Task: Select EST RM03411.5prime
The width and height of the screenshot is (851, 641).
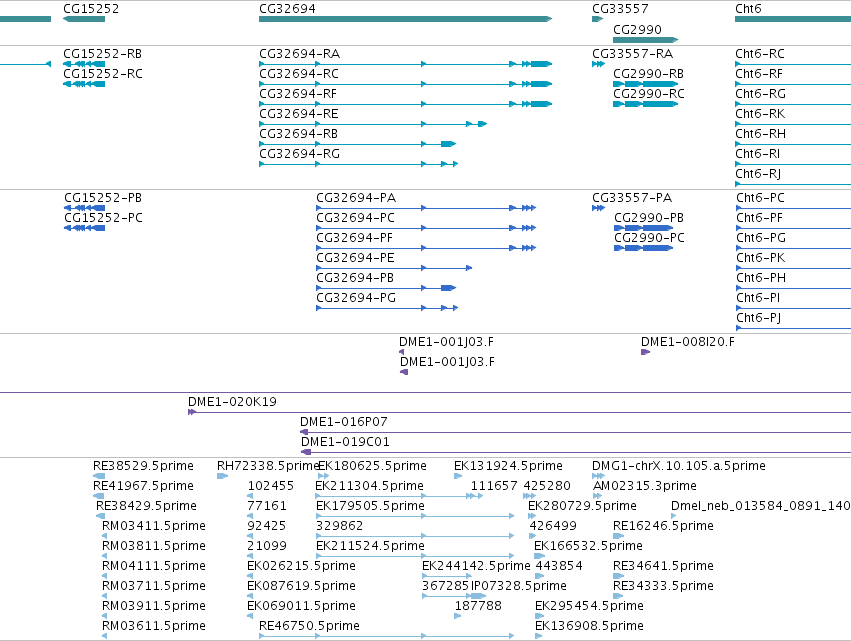Action: pyautogui.click(x=154, y=526)
